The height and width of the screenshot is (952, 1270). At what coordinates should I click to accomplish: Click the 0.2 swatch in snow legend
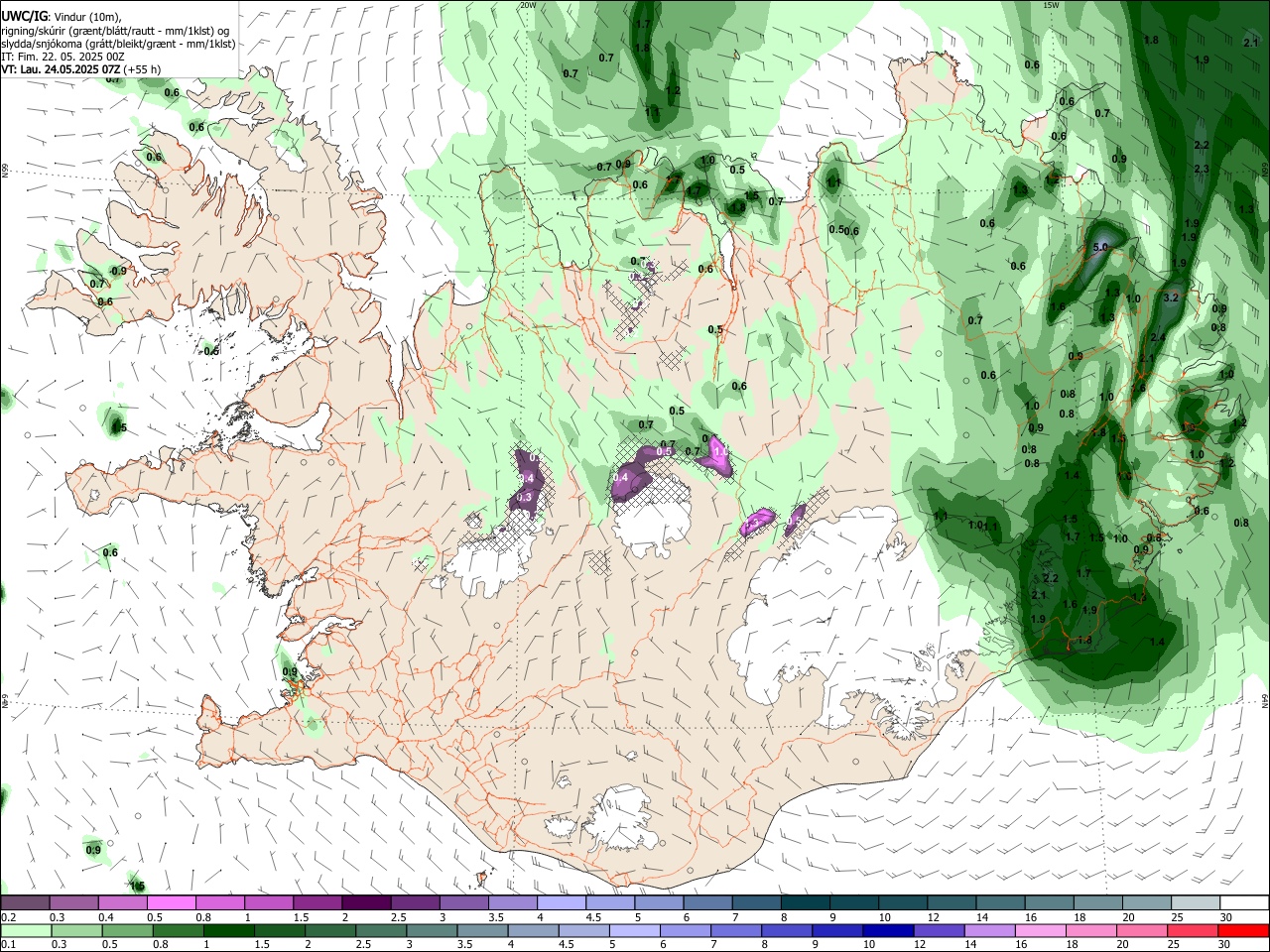coord(25,902)
